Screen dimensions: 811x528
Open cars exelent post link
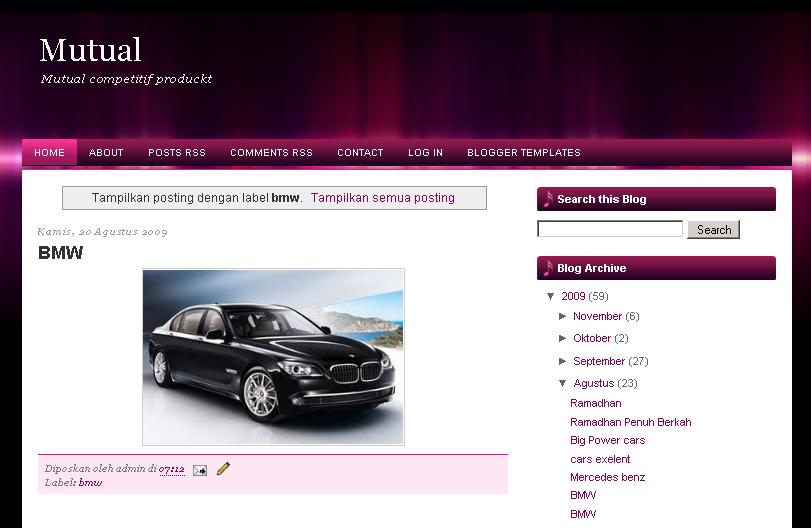pos(600,459)
